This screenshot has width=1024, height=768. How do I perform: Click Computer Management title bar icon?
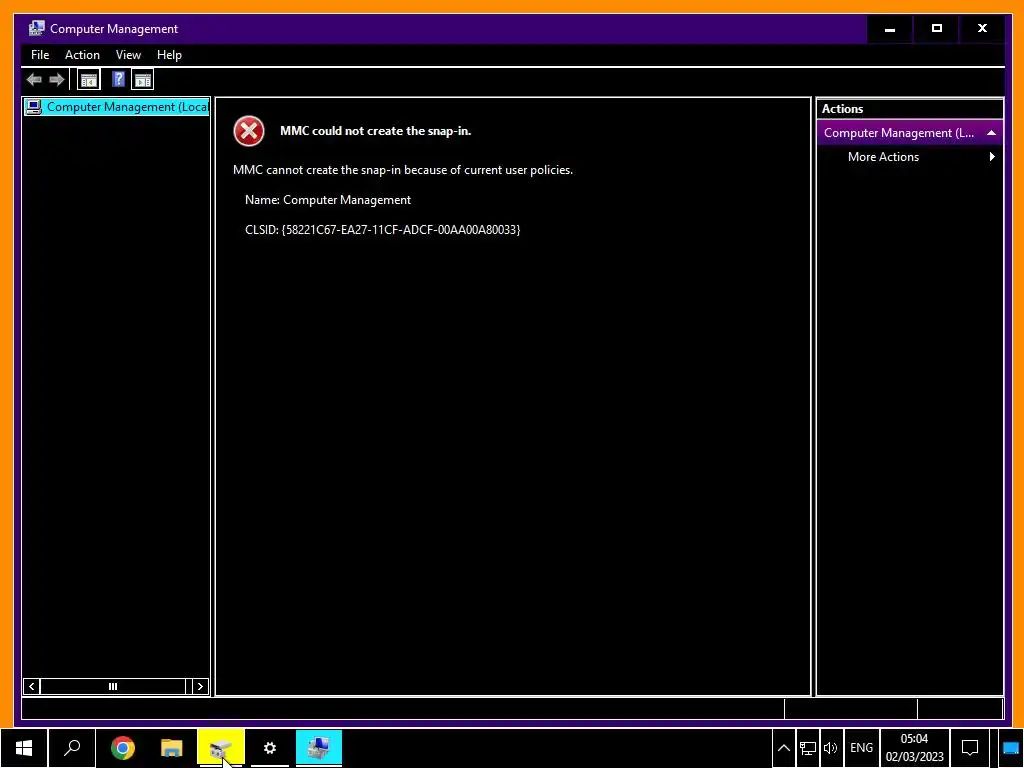pos(37,28)
